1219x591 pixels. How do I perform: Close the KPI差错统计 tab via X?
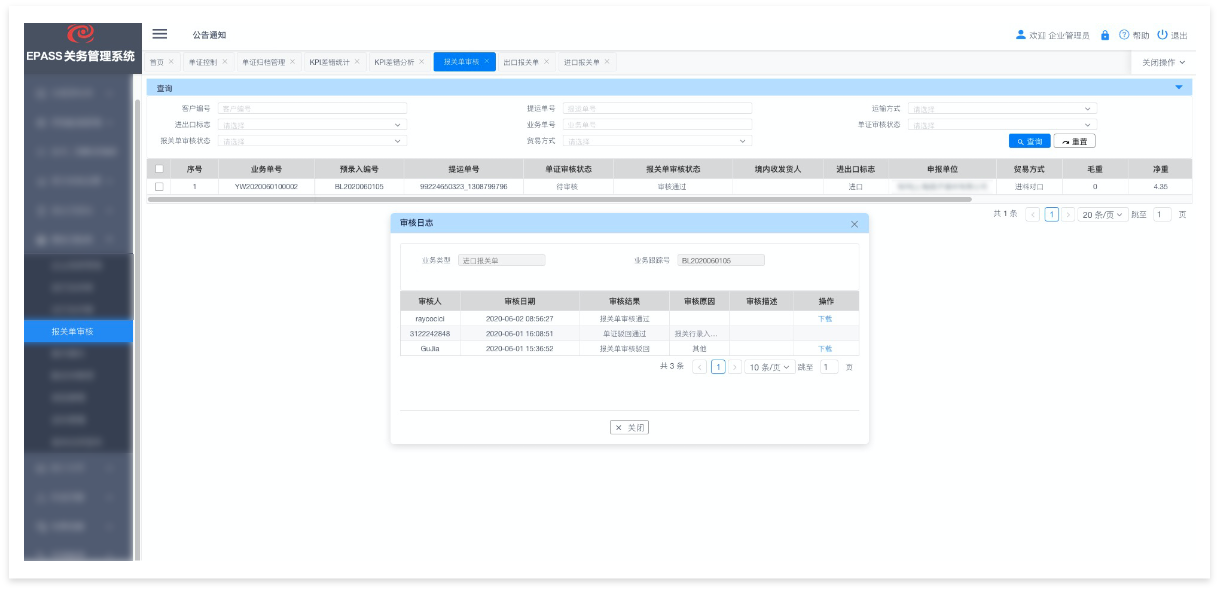(x=357, y=61)
